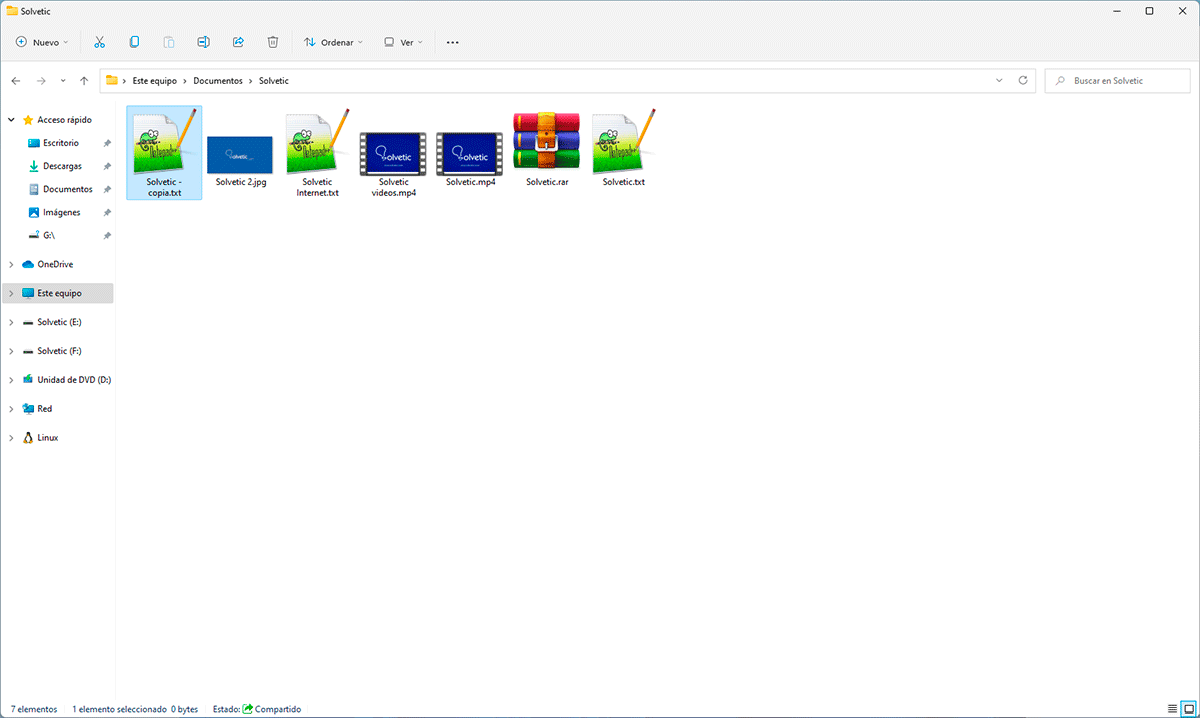The height and width of the screenshot is (718, 1200).
Task: Open Imágenes in quick access
Action: click(60, 212)
